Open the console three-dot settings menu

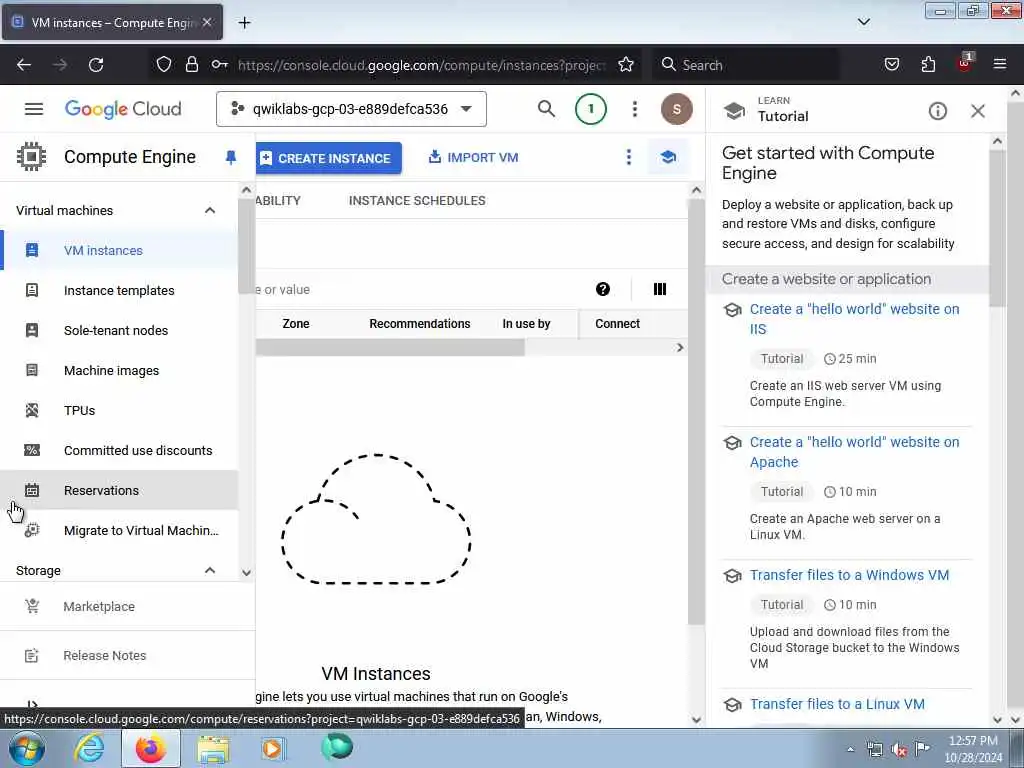[634, 109]
